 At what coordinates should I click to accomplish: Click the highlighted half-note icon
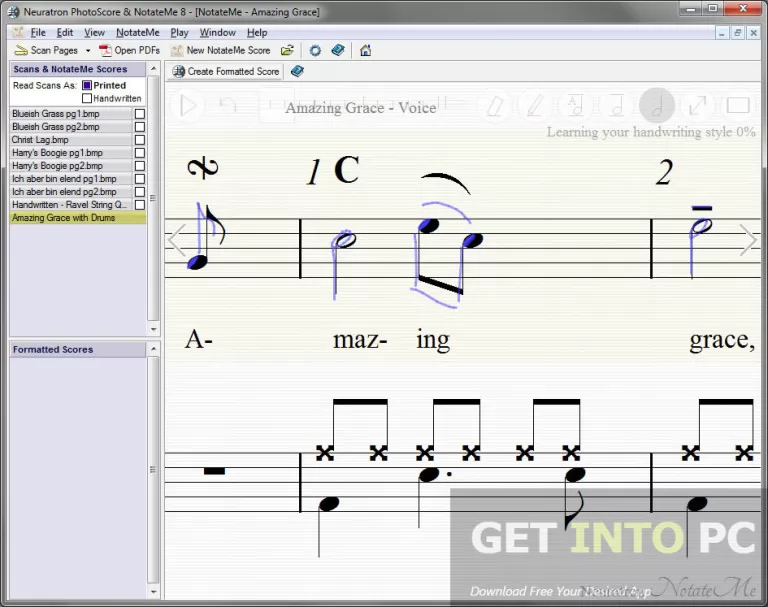[657, 105]
